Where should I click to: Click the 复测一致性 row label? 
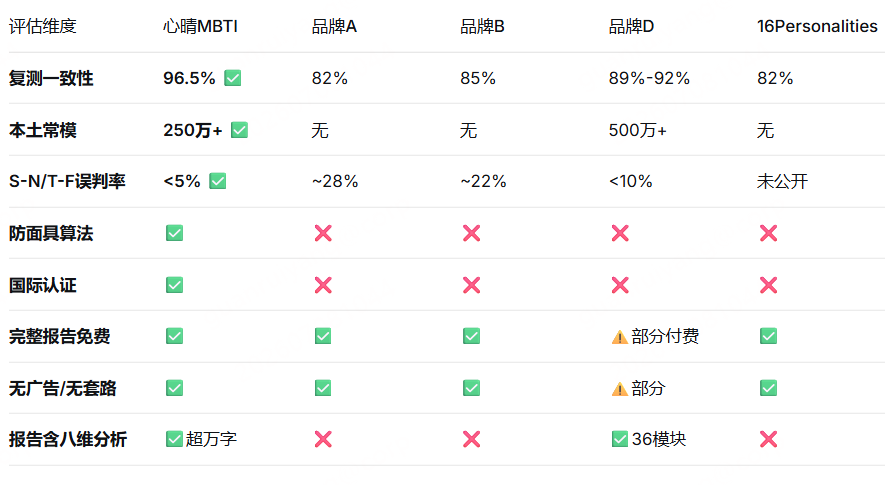tap(51, 78)
